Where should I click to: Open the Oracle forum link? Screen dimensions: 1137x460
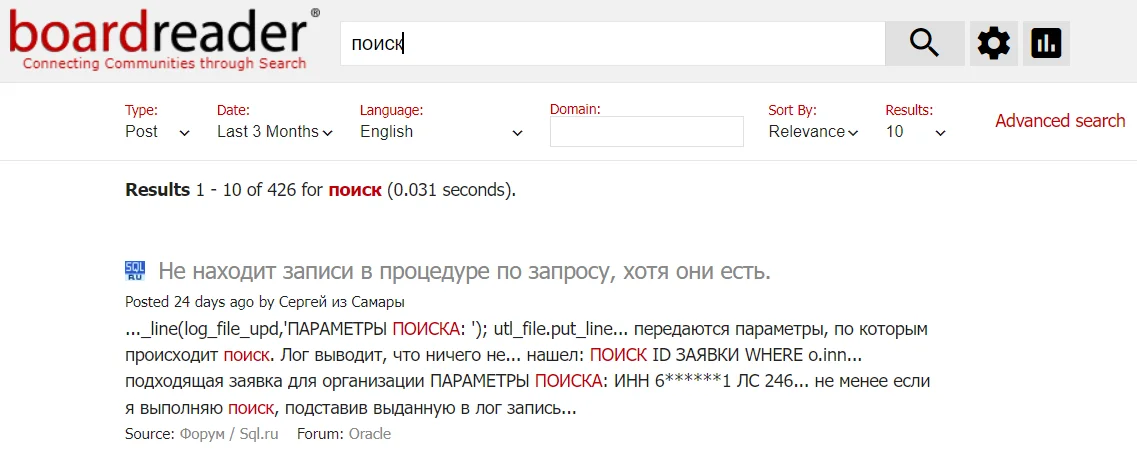click(369, 434)
